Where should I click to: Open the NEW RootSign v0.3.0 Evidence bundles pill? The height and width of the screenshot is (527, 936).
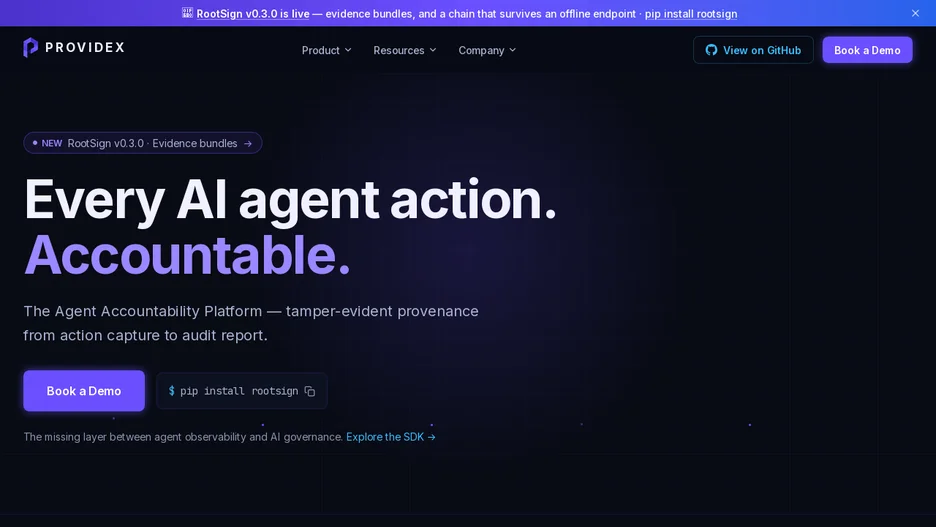click(x=143, y=143)
